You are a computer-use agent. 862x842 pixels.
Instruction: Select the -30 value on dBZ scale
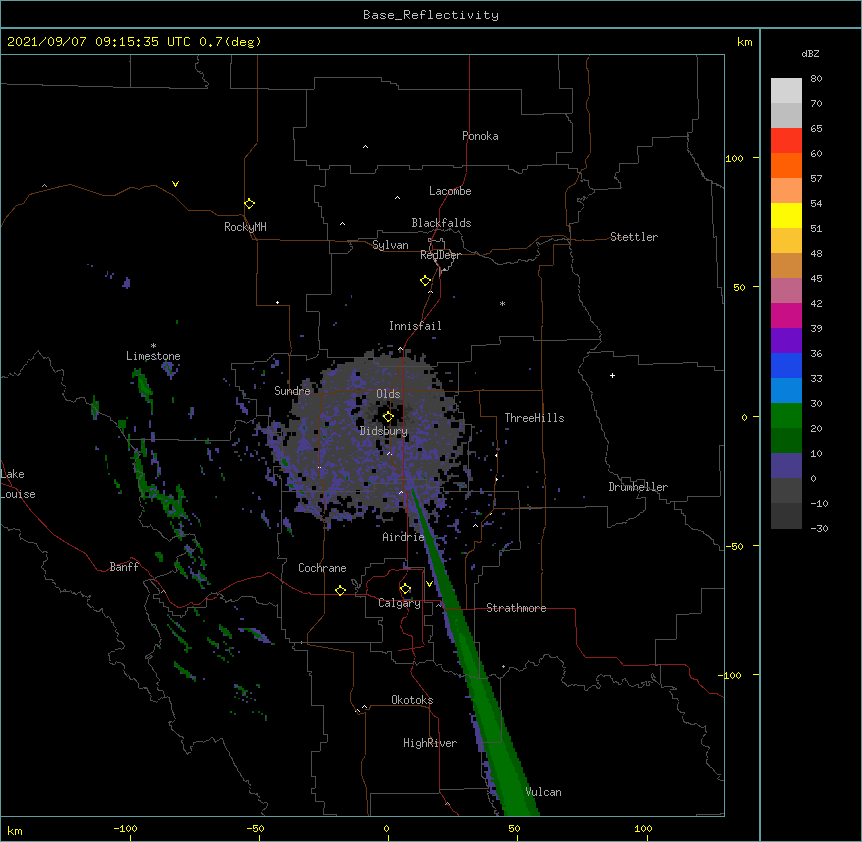pos(819,529)
